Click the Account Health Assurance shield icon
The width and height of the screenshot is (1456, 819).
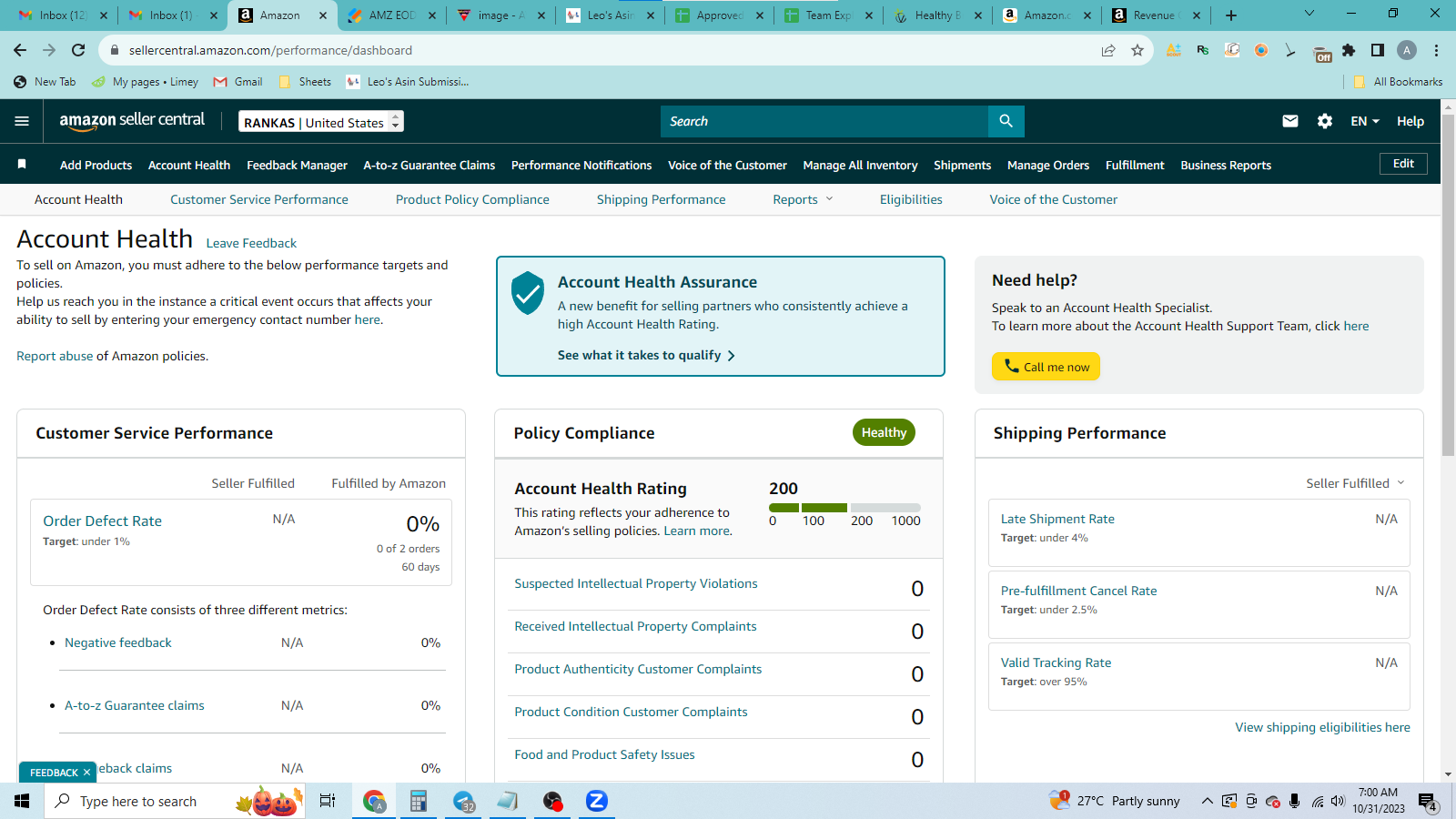[528, 293]
